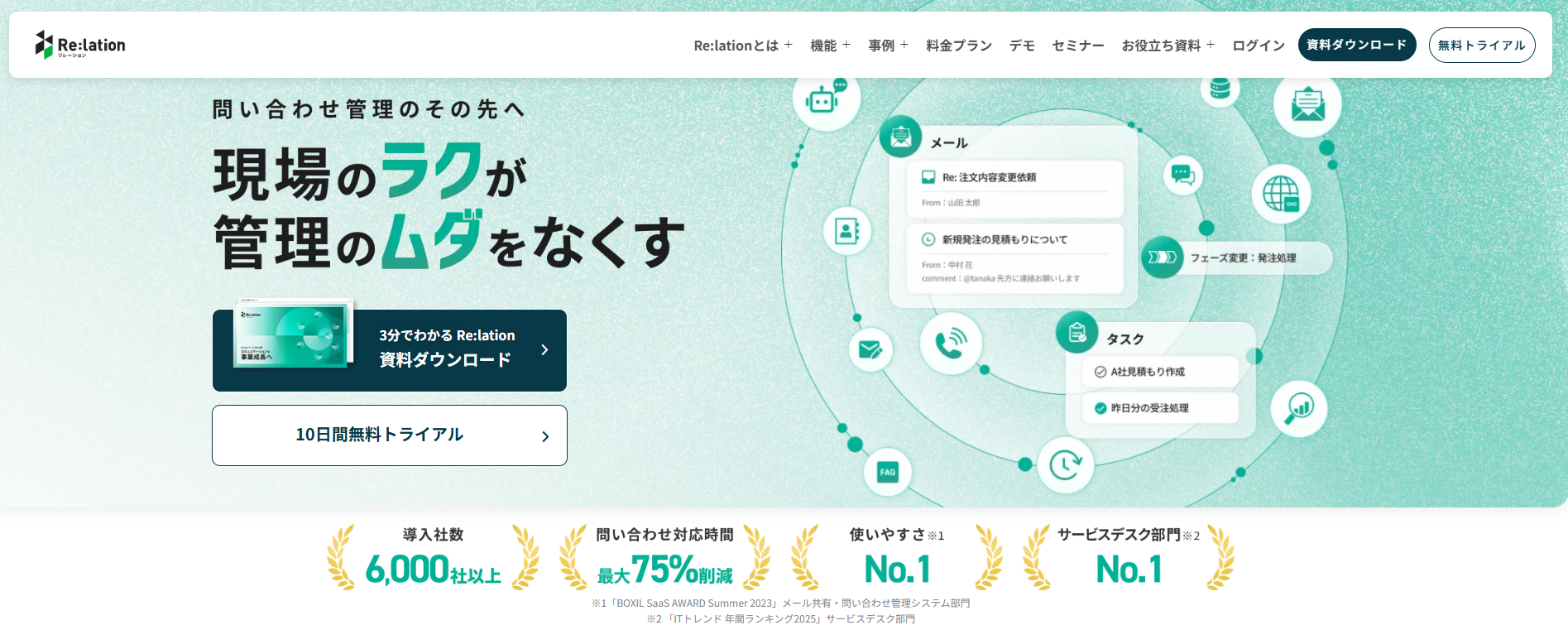Screen dimensions: 1568x630
Task: Click the タスク card heading text
Action: click(1125, 339)
